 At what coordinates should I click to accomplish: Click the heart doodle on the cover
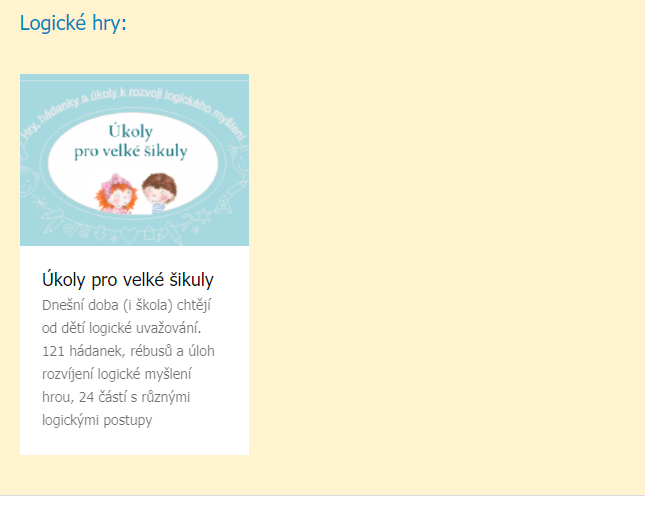(x=129, y=236)
